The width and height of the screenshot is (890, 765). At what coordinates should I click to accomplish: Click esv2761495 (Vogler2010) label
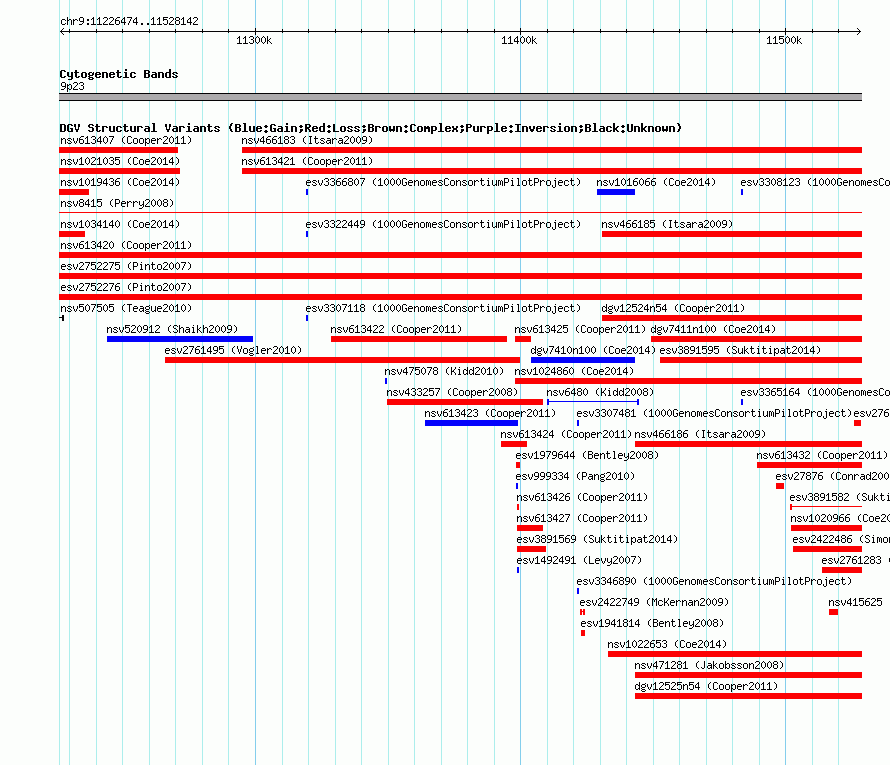point(233,350)
